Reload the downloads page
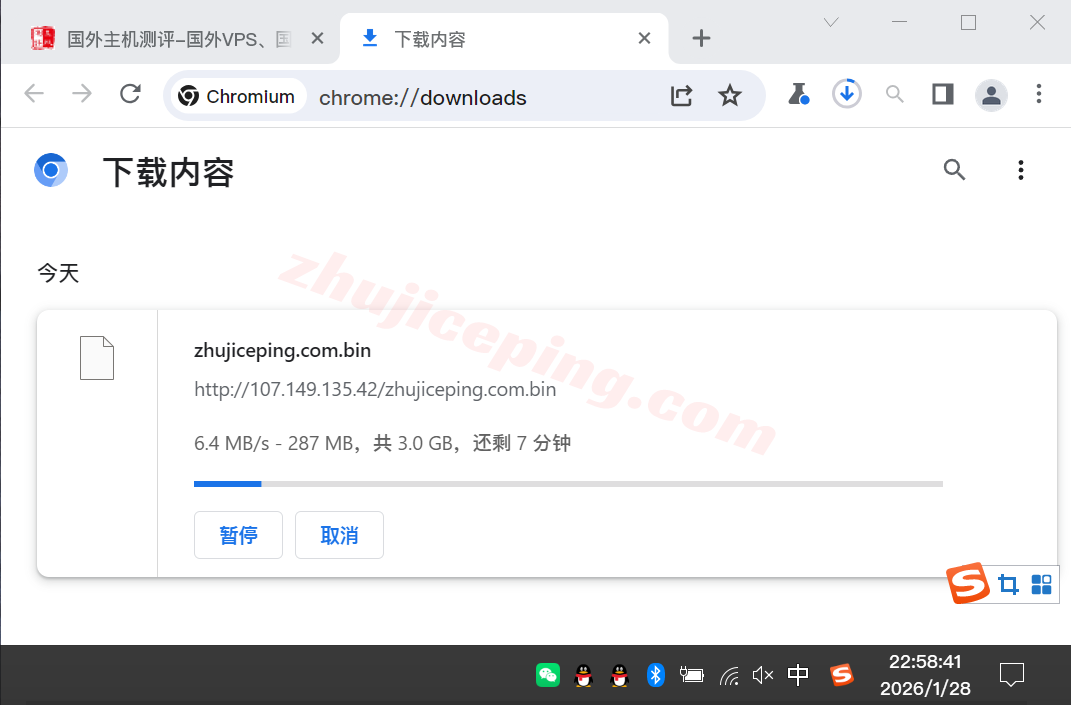The width and height of the screenshot is (1071, 705). coord(130,93)
